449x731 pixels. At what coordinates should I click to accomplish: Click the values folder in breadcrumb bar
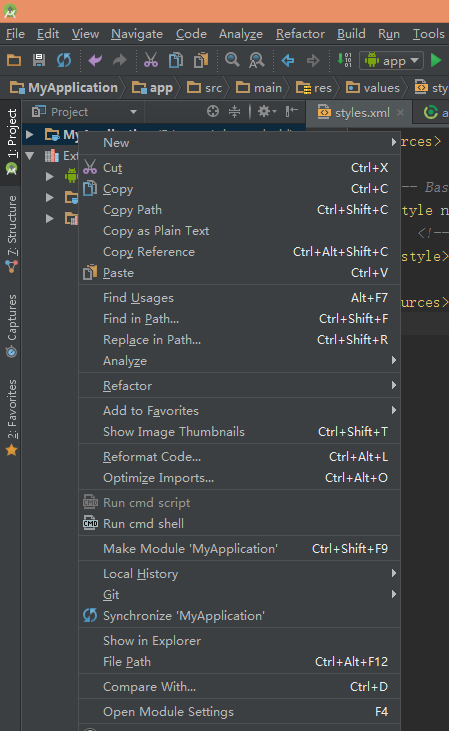tap(373, 88)
